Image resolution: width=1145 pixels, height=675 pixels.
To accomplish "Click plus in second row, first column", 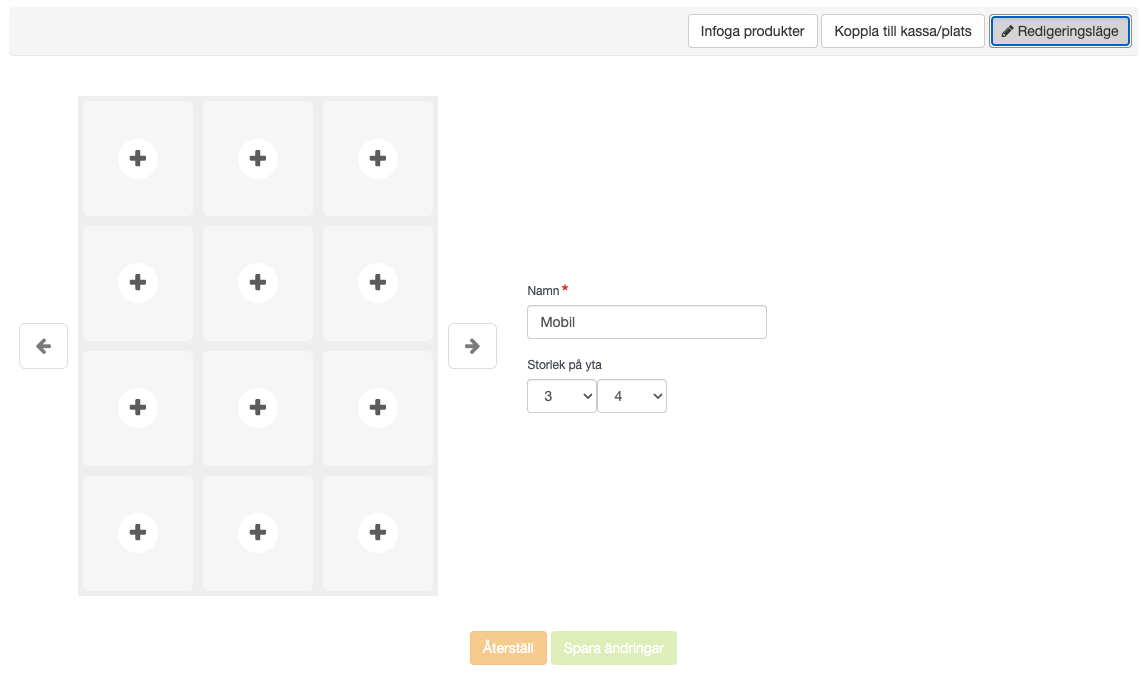I will (137, 283).
